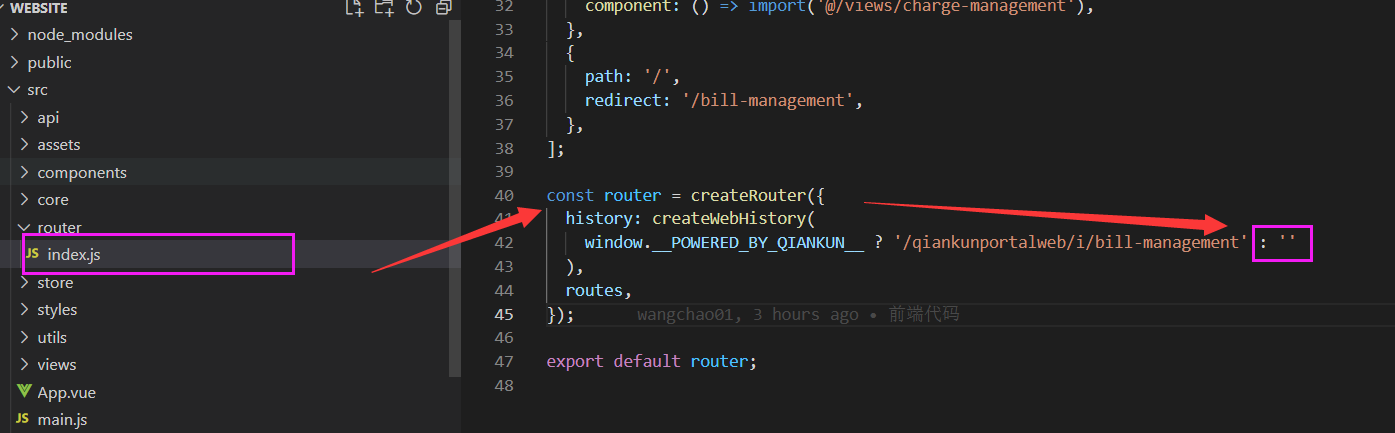Click 'createWebHistory(' on line 41
This screenshot has width=1395, height=433.
(734, 219)
